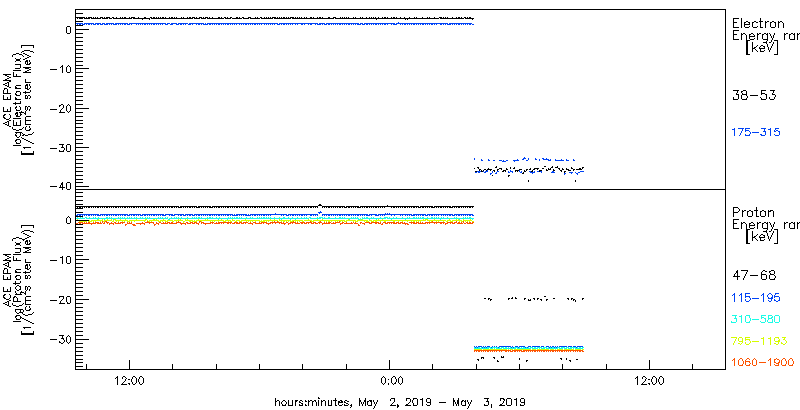Click the ACE EPAM electron flux axis title
Screen dimensions: 800x410
point(19,99)
